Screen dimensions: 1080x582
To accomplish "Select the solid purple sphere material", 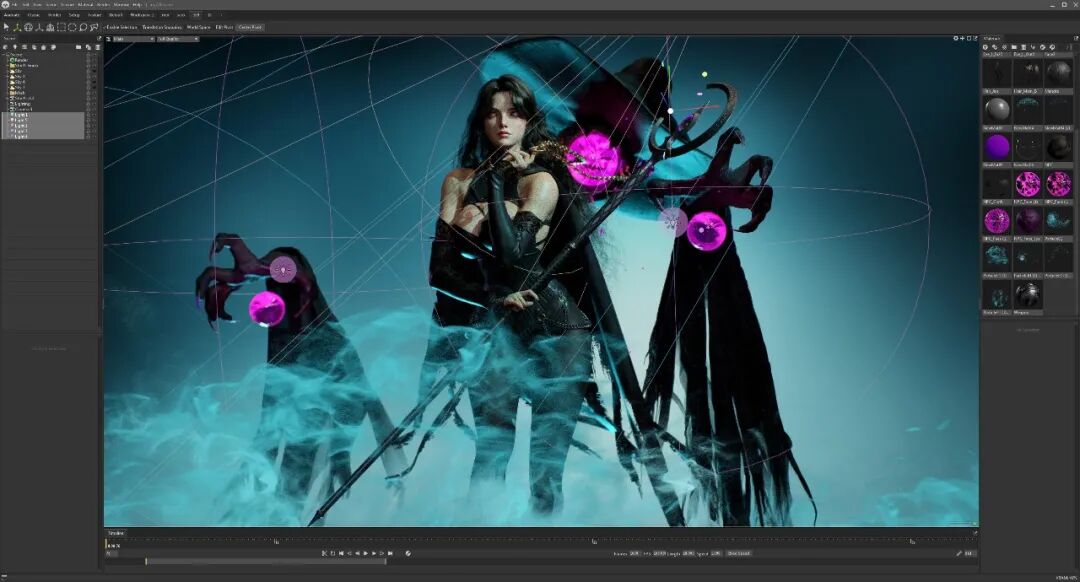I will pyautogui.click(x=997, y=147).
